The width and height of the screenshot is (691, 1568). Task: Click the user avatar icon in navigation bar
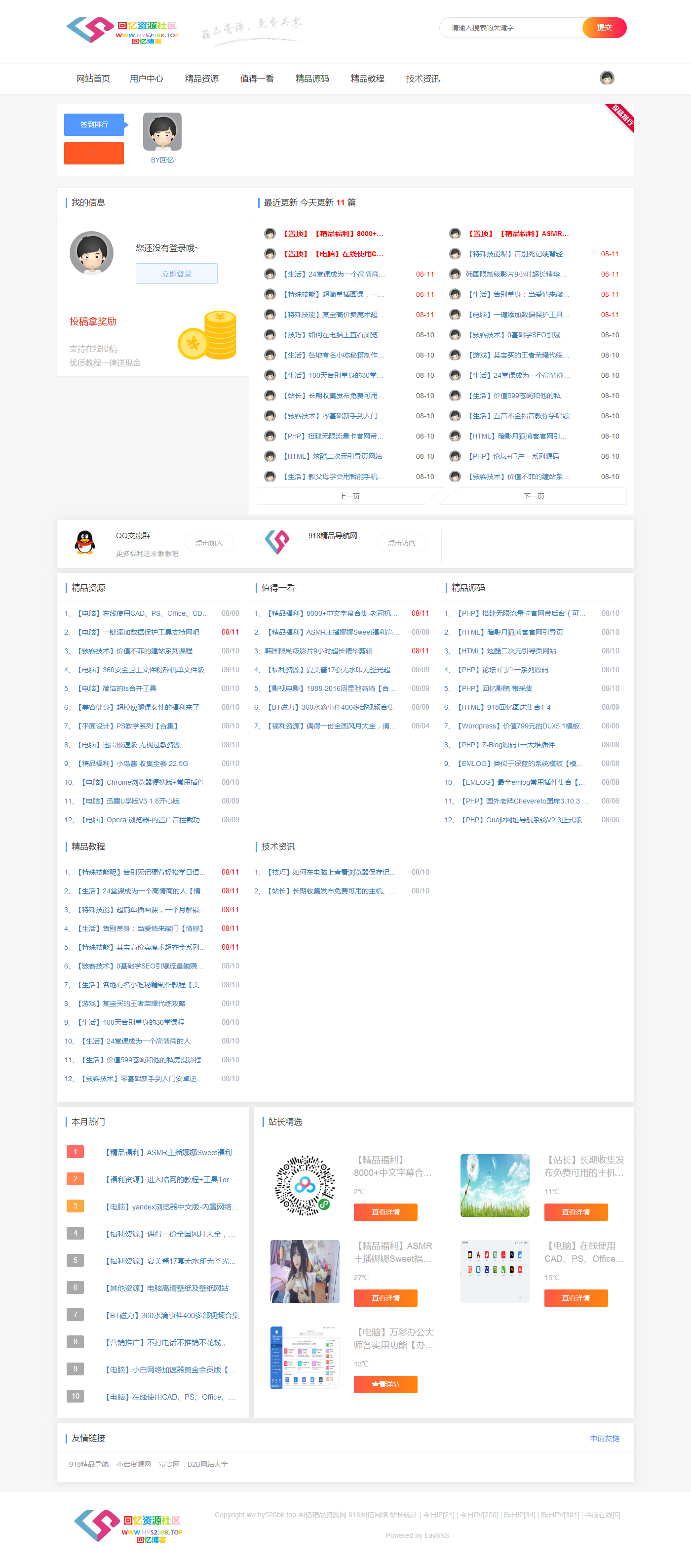pyautogui.click(x=607, y=78)
